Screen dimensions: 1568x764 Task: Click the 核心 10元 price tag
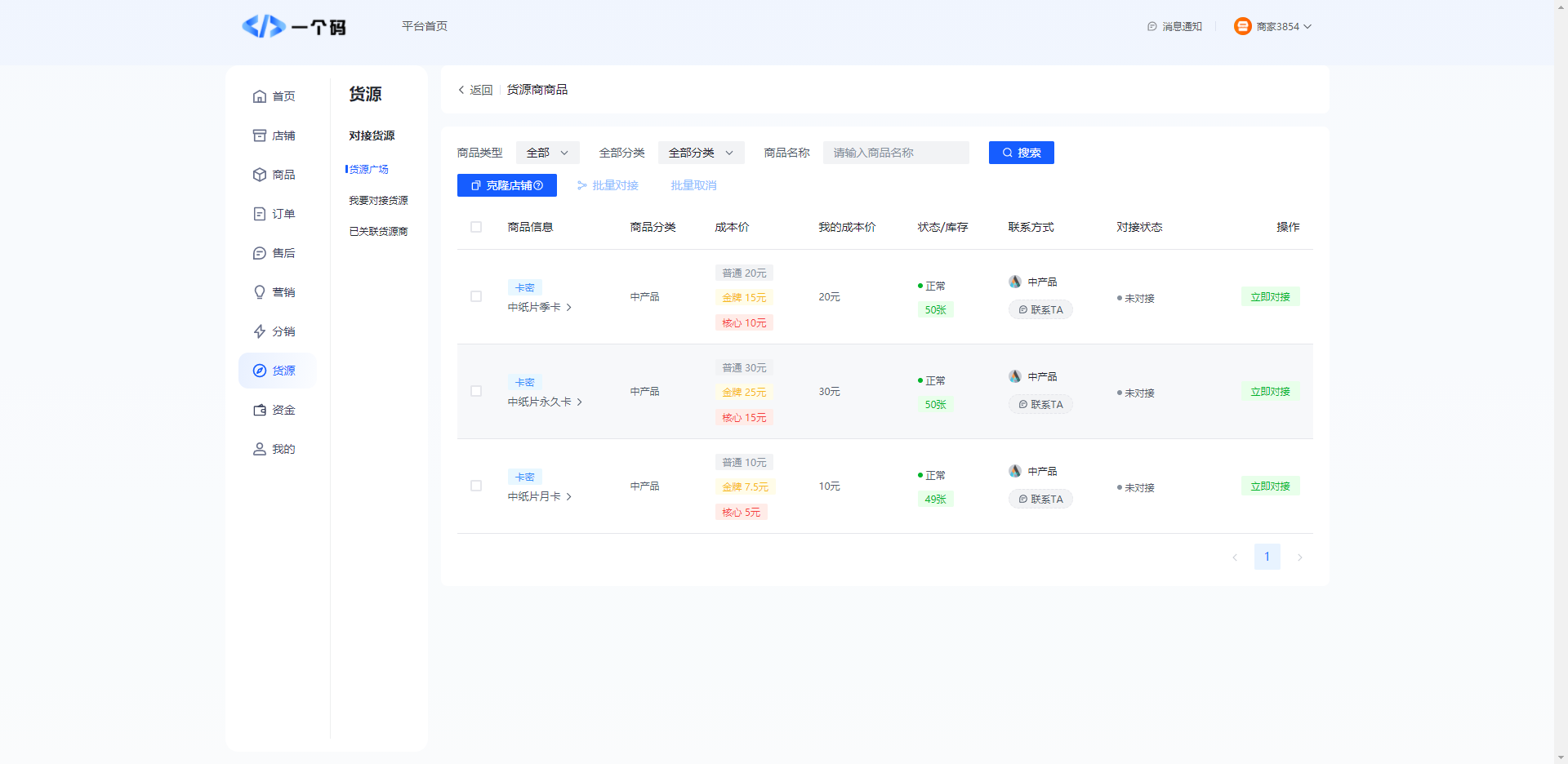[x=744, y=323]
